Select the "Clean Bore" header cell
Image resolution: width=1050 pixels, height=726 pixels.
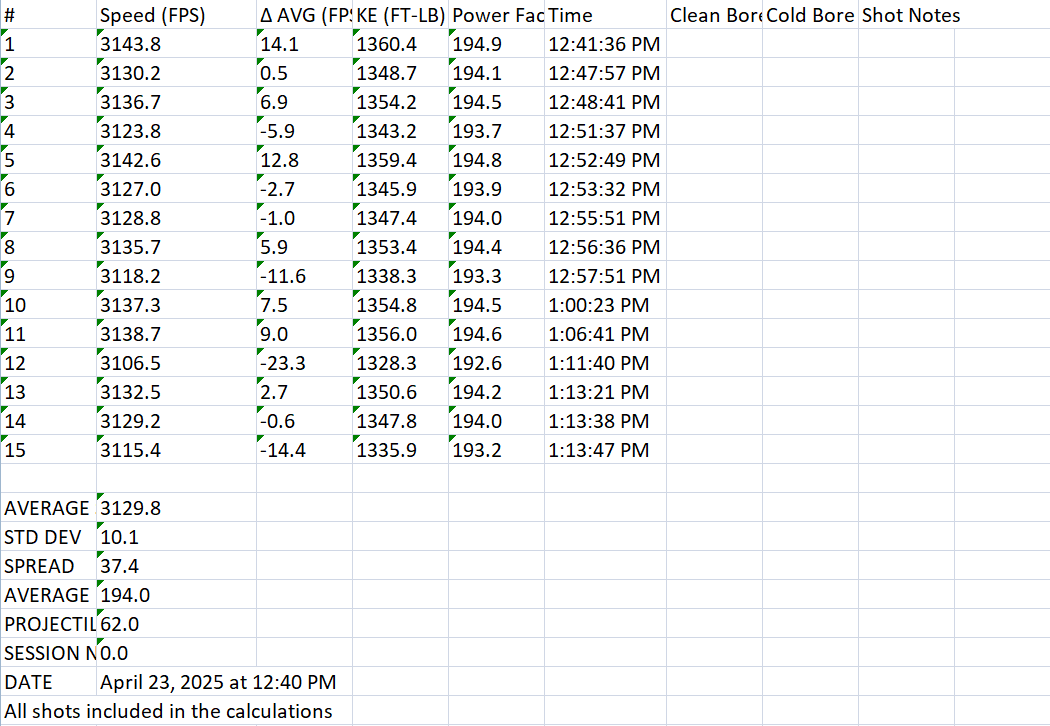[714, 15]
